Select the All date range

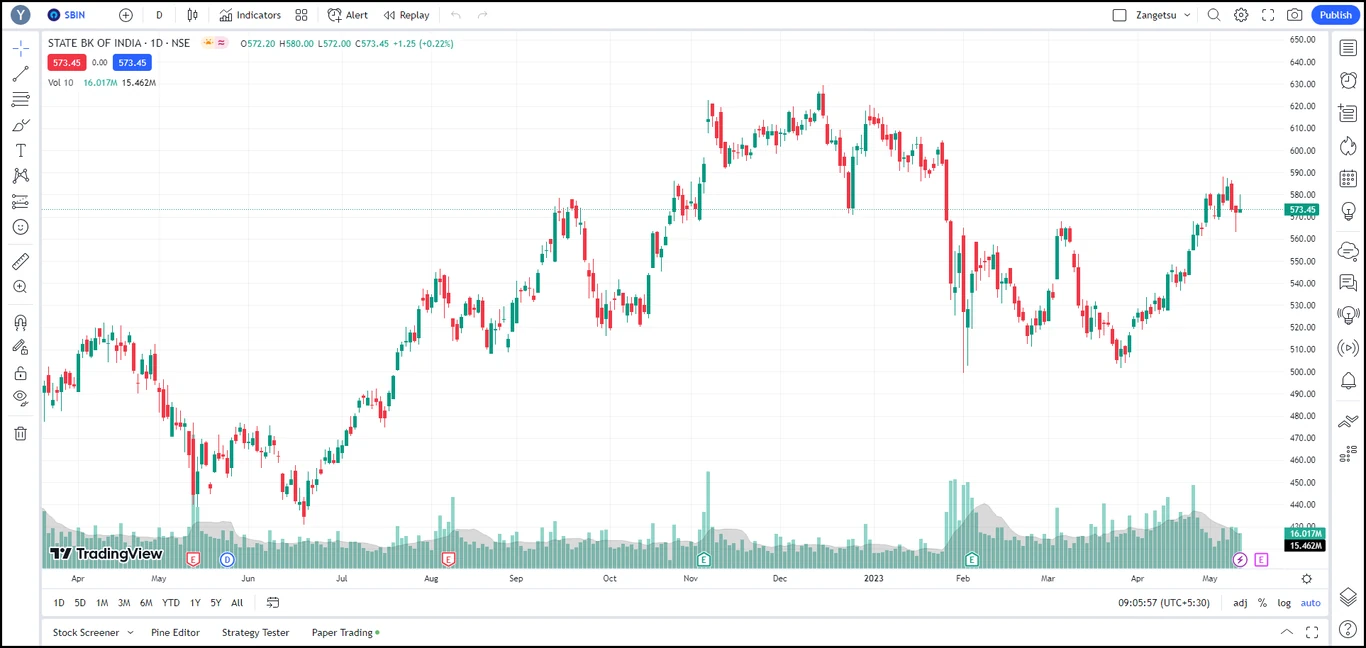(x=237, y=603)
